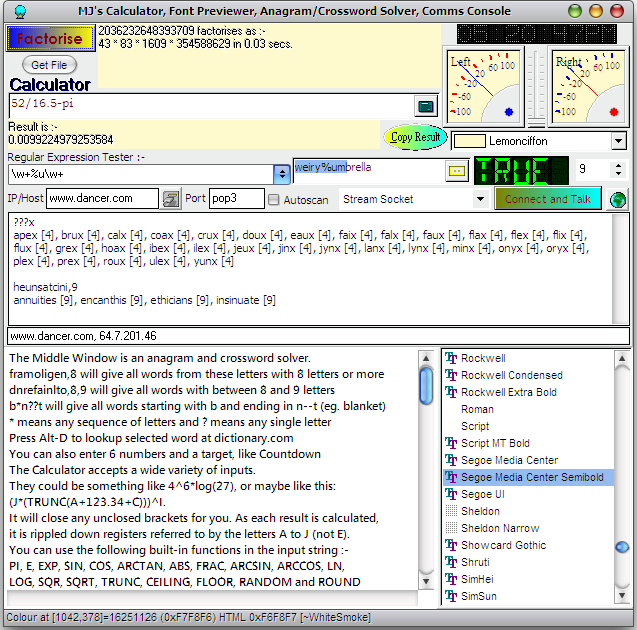Screen dimensions: 637x630
Task: Click the Factorise button
Action: [x=50, y=39]
